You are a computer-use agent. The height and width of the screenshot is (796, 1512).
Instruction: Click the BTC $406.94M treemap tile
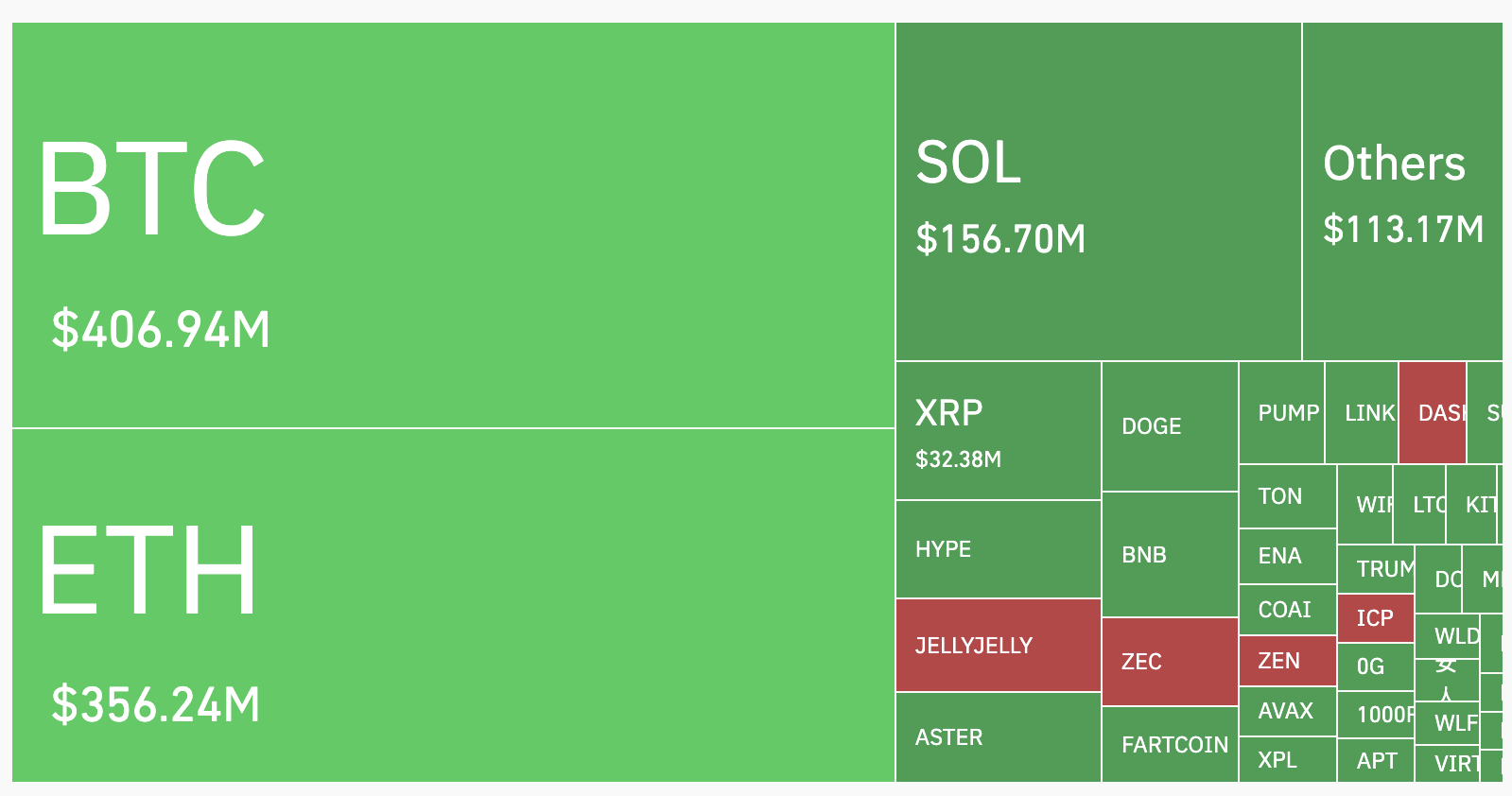coord(453,225)
